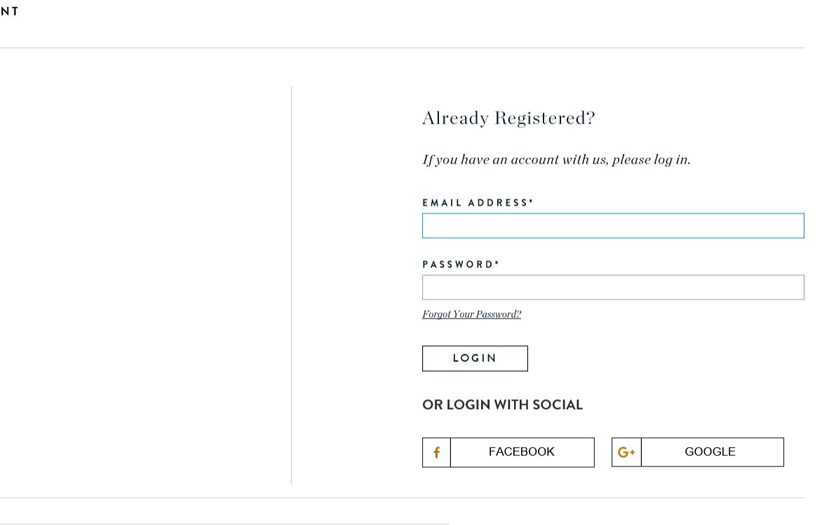Focus the Email Address input field
The width and height of the screenshot is (825, 525).
click(612, 226)
